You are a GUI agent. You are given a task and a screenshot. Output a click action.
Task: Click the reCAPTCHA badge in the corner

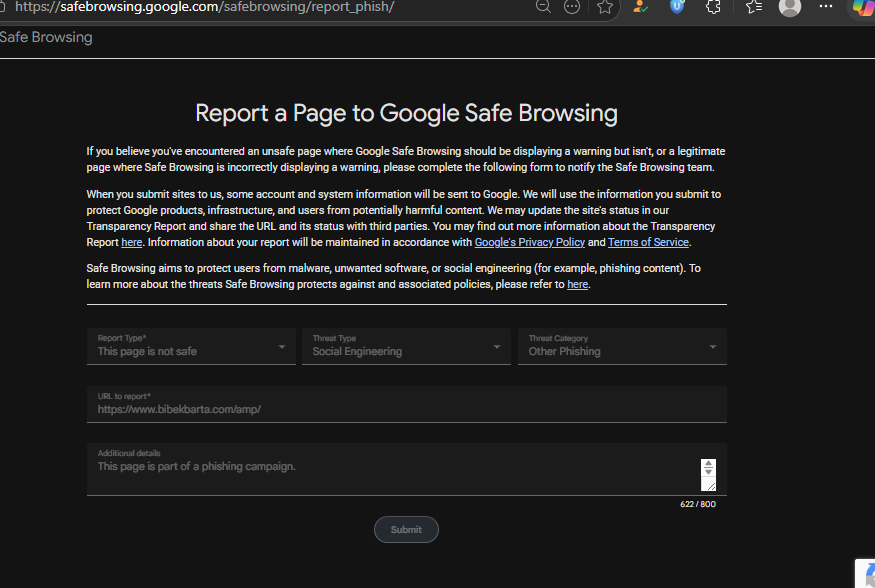coord(866,573)
